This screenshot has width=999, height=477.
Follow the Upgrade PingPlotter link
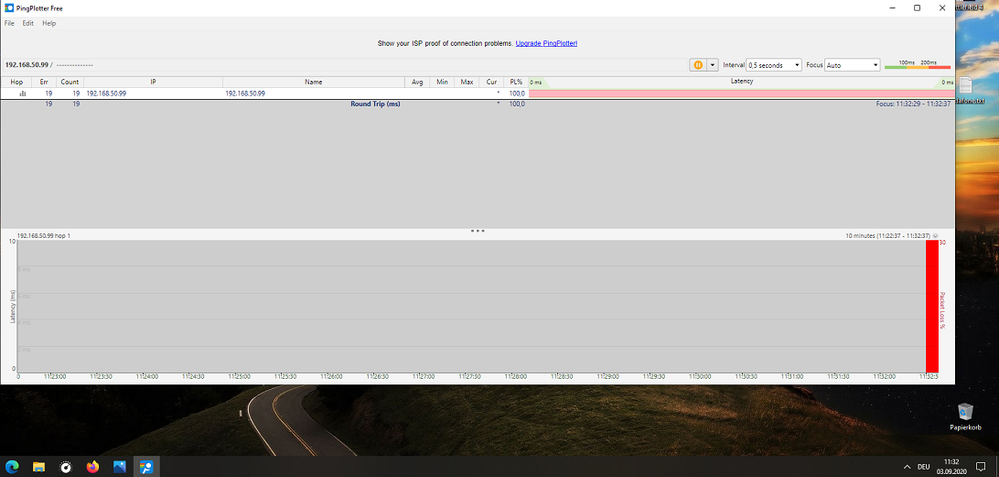[x=546, y=43]
